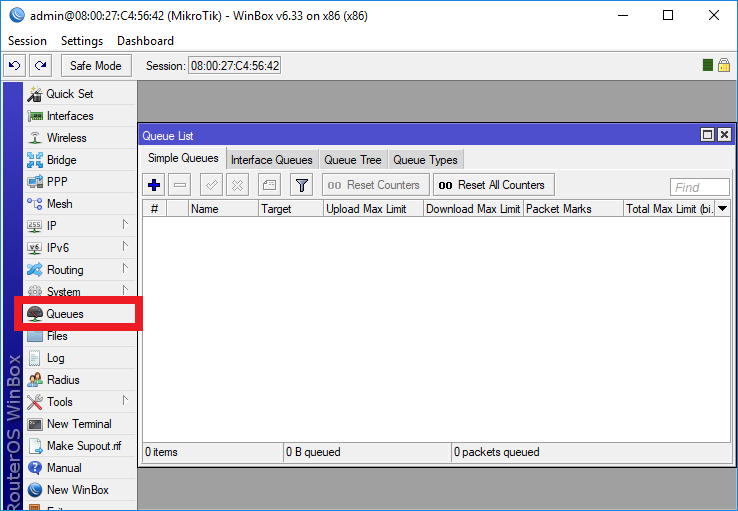Open New Terminal from sidebar
The width and height of the screenshot is (738, 511).
(x=80, y=424)
